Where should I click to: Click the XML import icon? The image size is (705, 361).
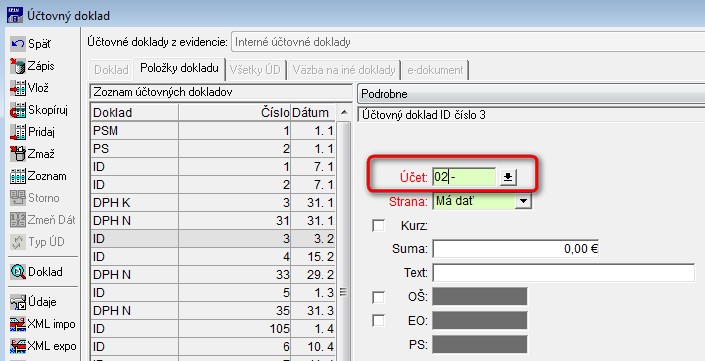click(x=18, y=324)
